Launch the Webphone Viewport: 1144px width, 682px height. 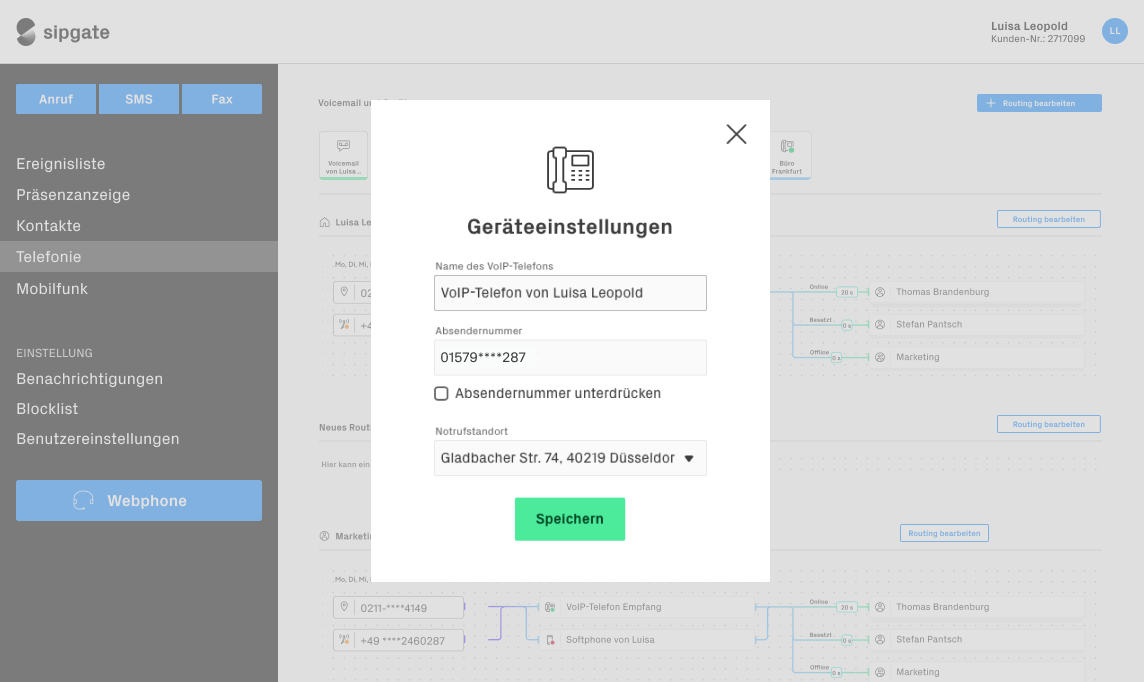tap(139, 500)
